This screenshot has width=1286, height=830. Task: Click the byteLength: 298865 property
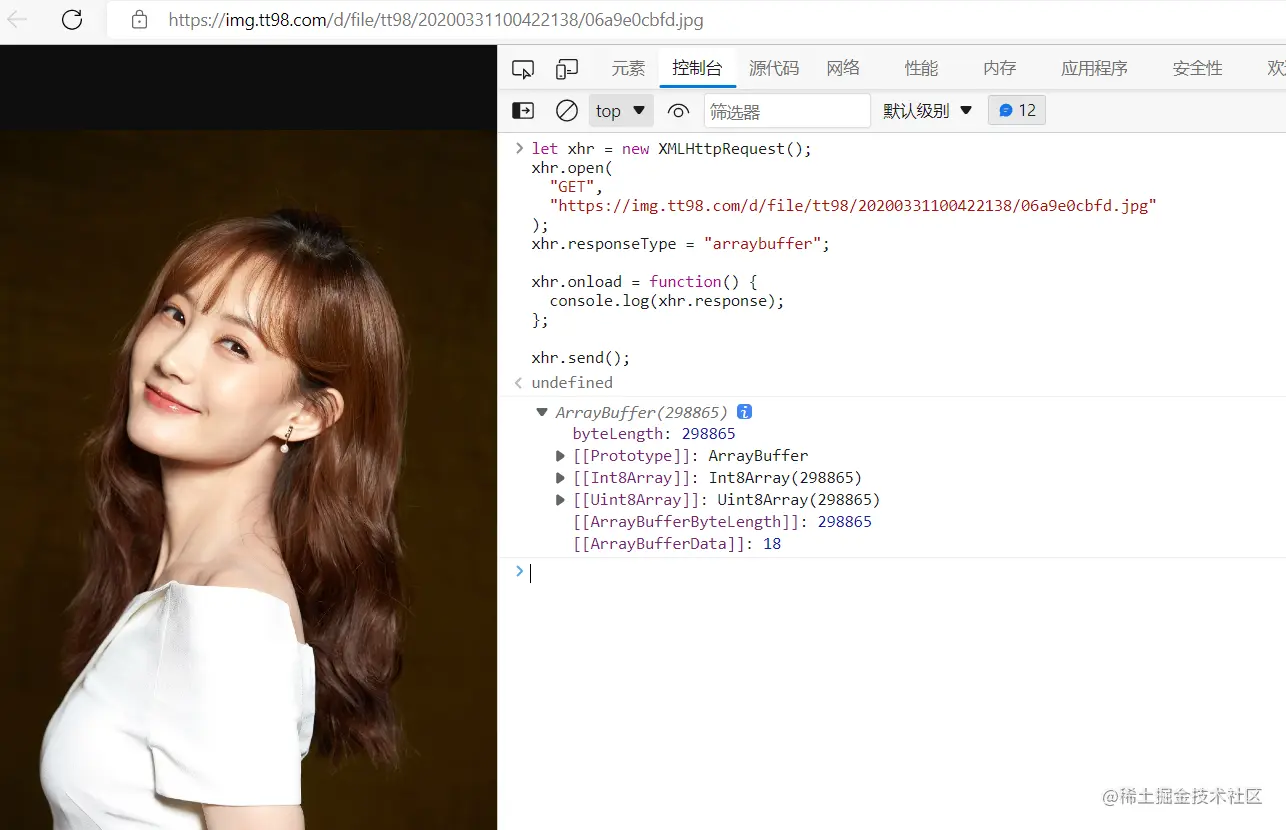coord(654,434)
